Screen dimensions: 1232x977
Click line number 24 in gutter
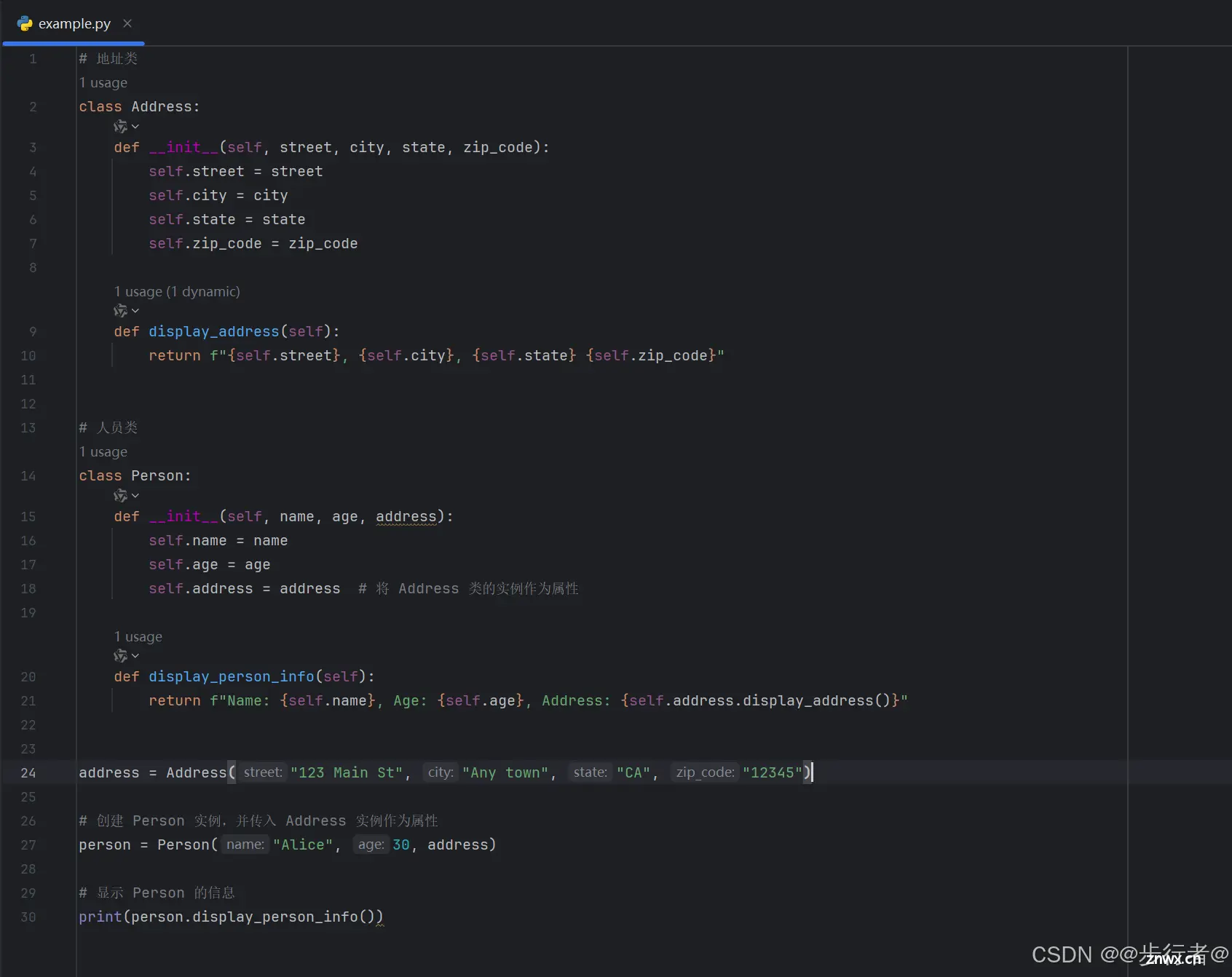pyautogui.click(x=28, y=773)
